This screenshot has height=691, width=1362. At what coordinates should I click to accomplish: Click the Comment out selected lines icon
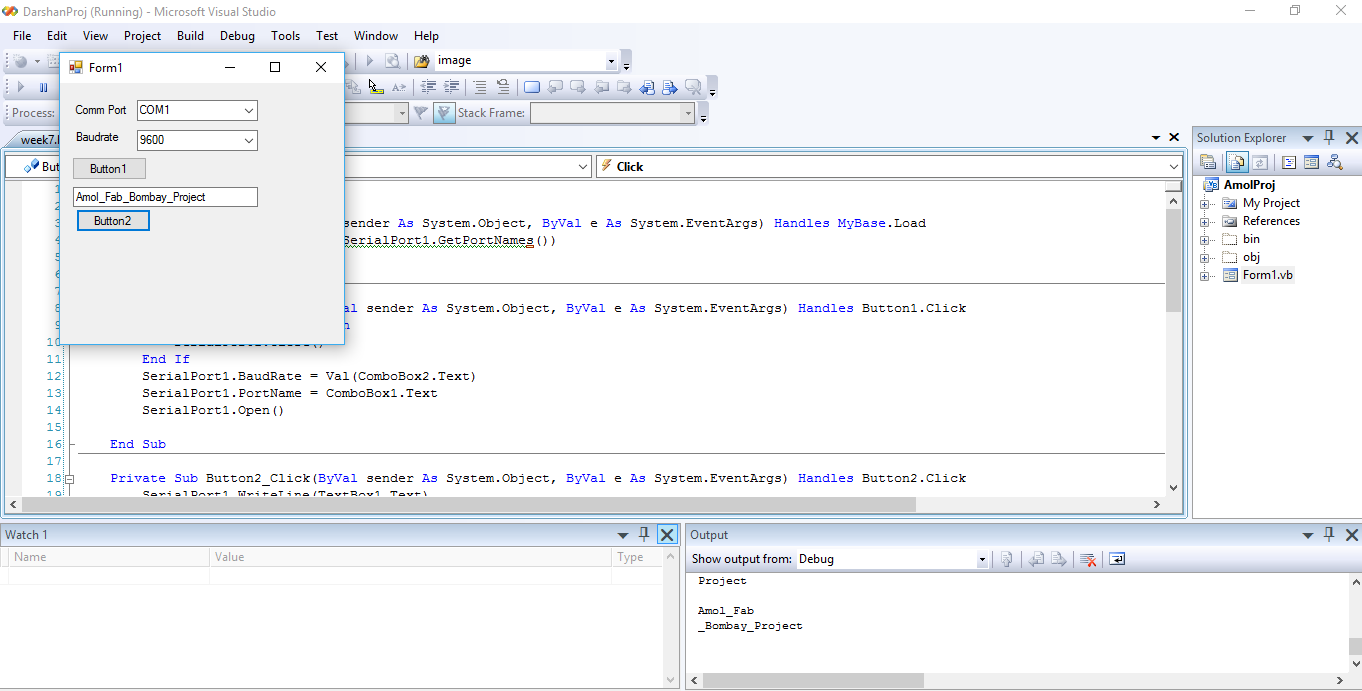pos(480,87)
